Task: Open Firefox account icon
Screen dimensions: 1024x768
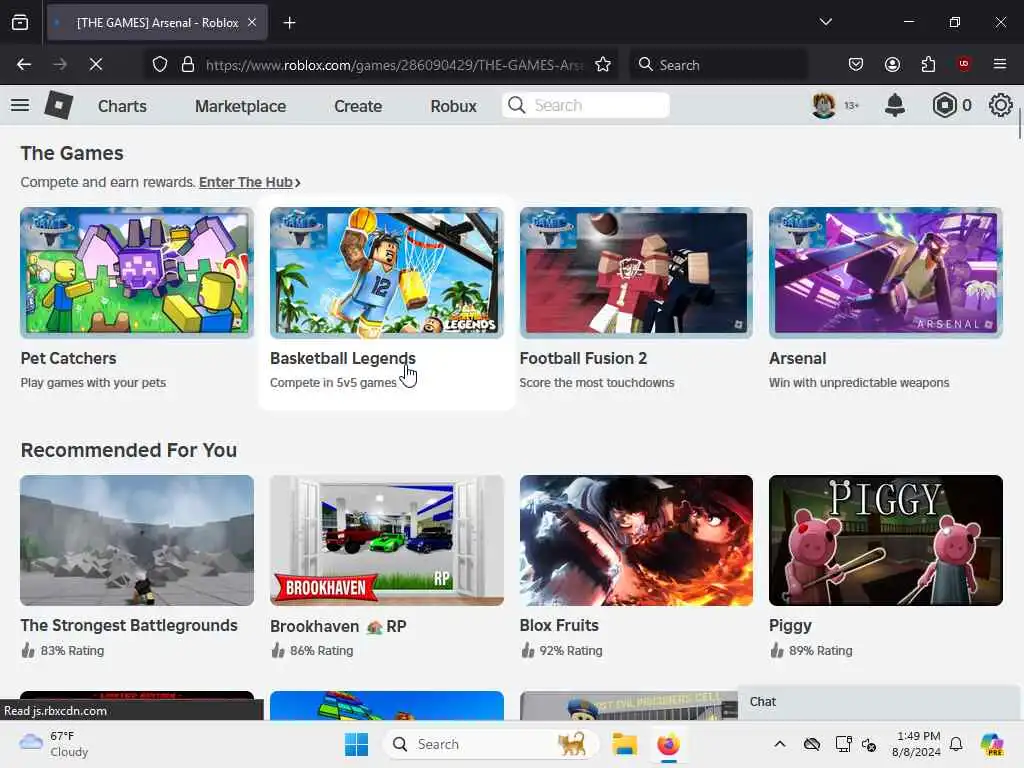Action: pyautogui.click(x=892, y=64)
